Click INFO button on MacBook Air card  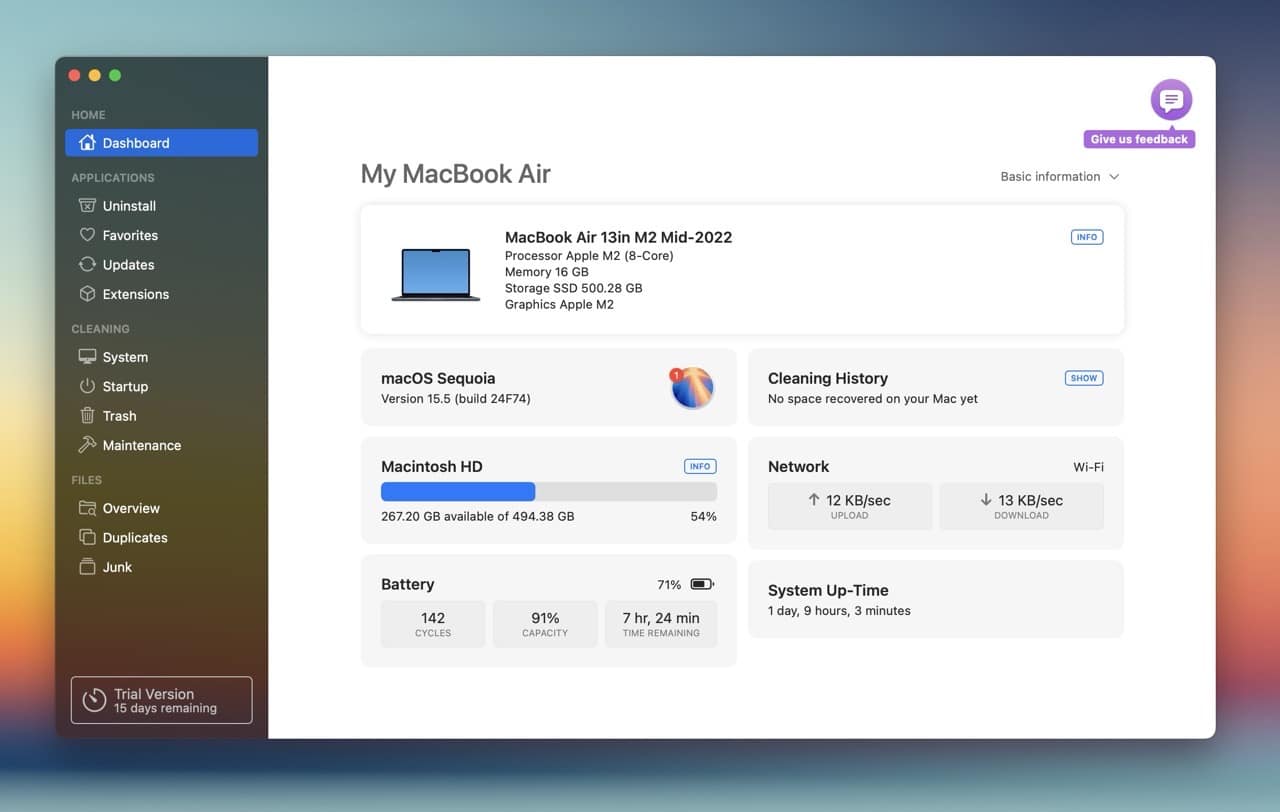point(1087,237)
